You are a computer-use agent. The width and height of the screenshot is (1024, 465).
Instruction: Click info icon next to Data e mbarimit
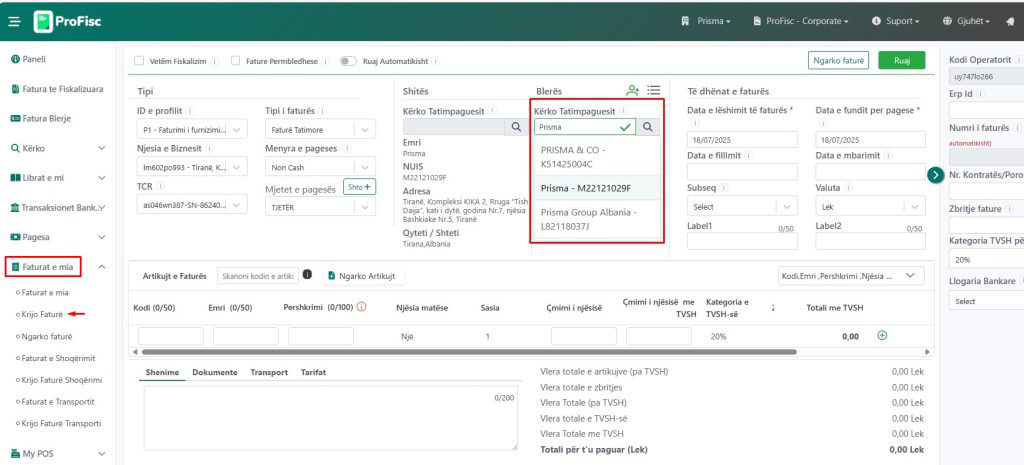(889, 155)
